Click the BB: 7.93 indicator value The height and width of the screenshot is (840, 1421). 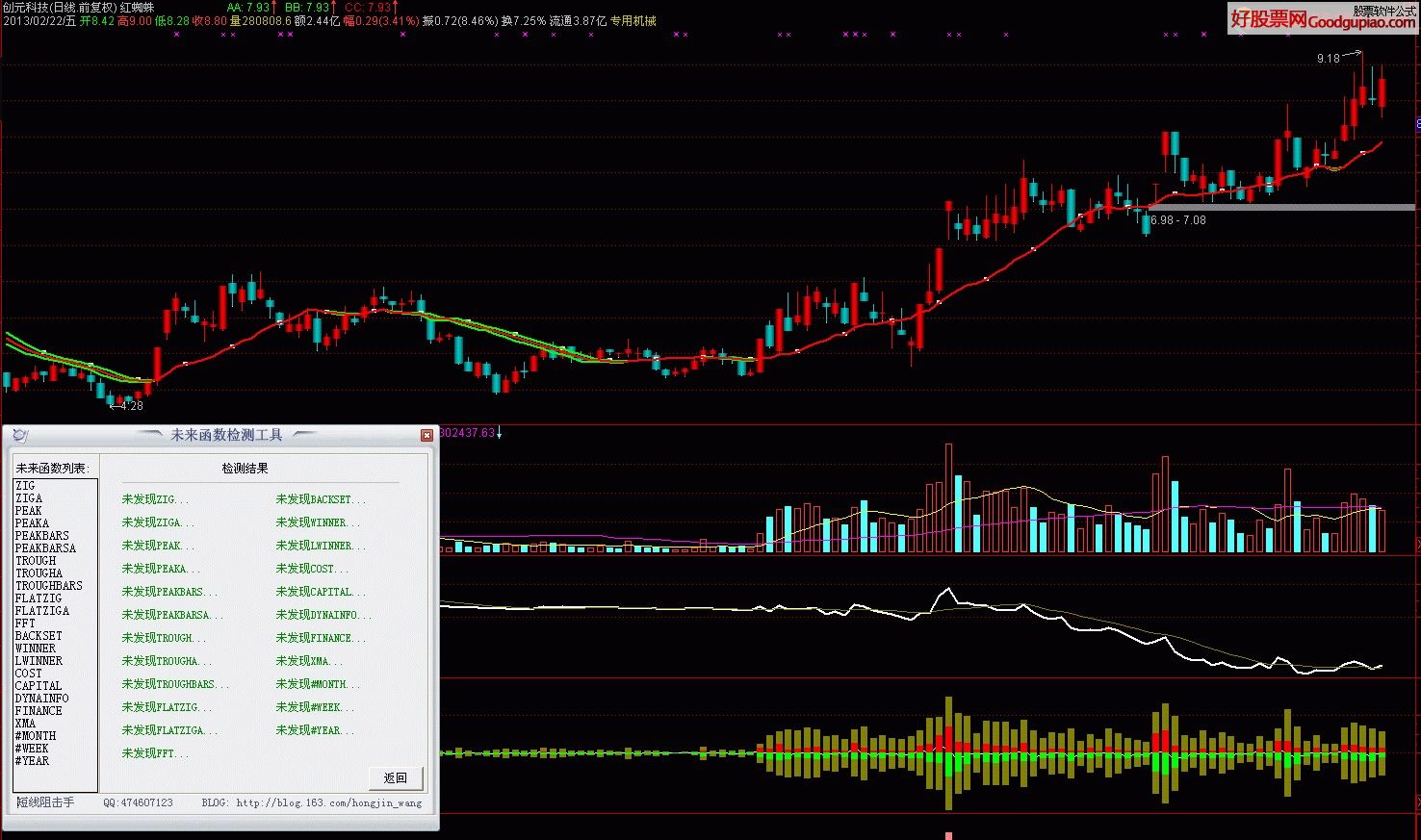[307, 7]
